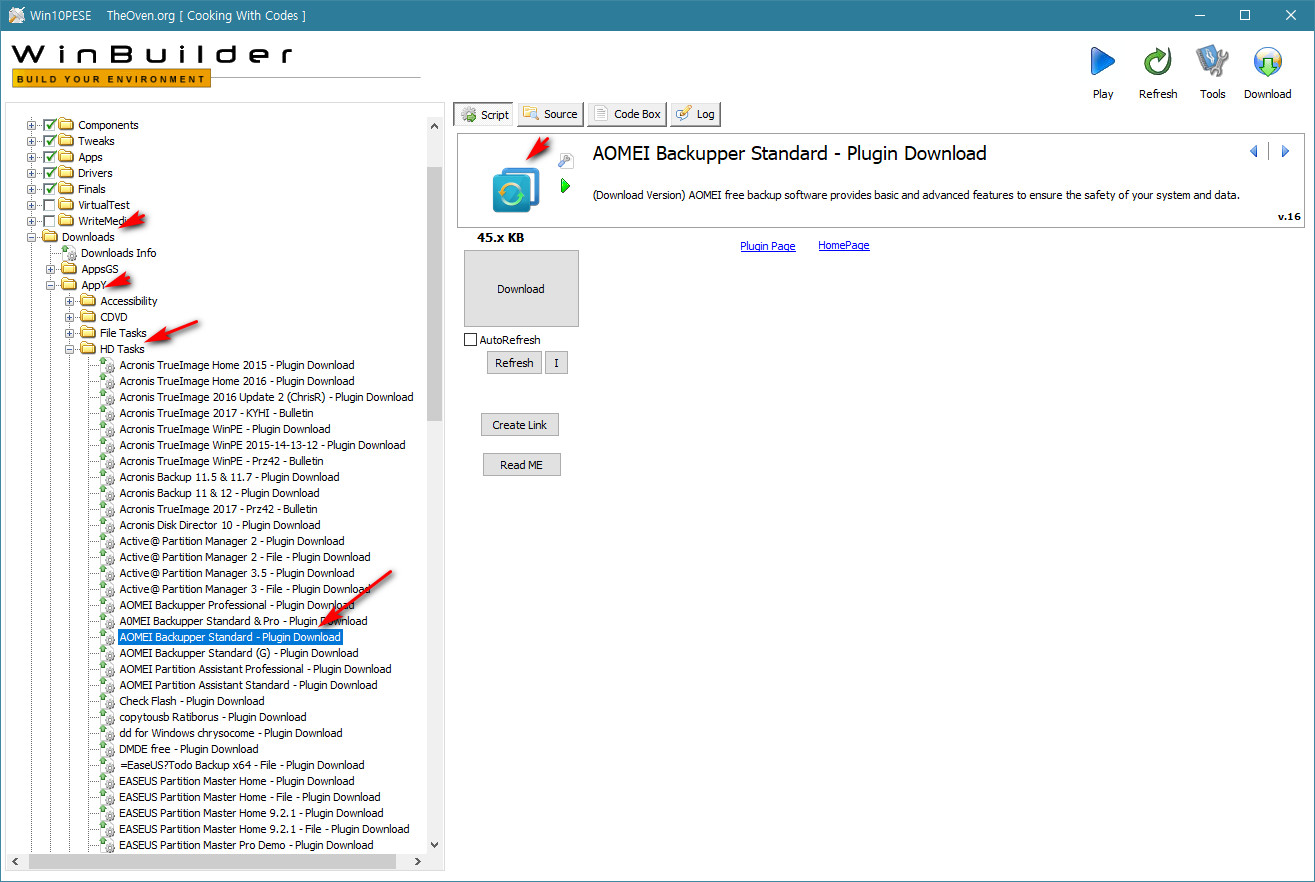The height and width of the screenshot is (882, 1315).
Task: Expand the Drivers tree node
Action: click(x=32, y=173)
